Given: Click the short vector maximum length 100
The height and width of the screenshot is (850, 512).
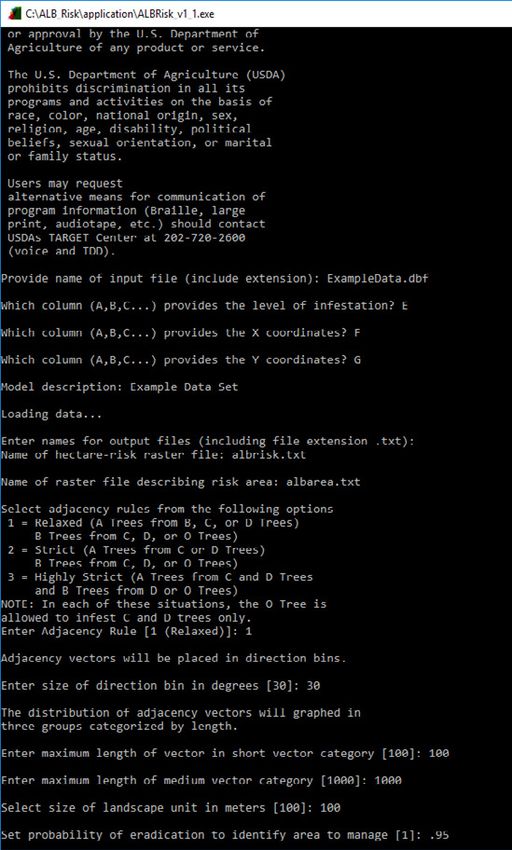Looking at the screenshot, I should point(438,753).
